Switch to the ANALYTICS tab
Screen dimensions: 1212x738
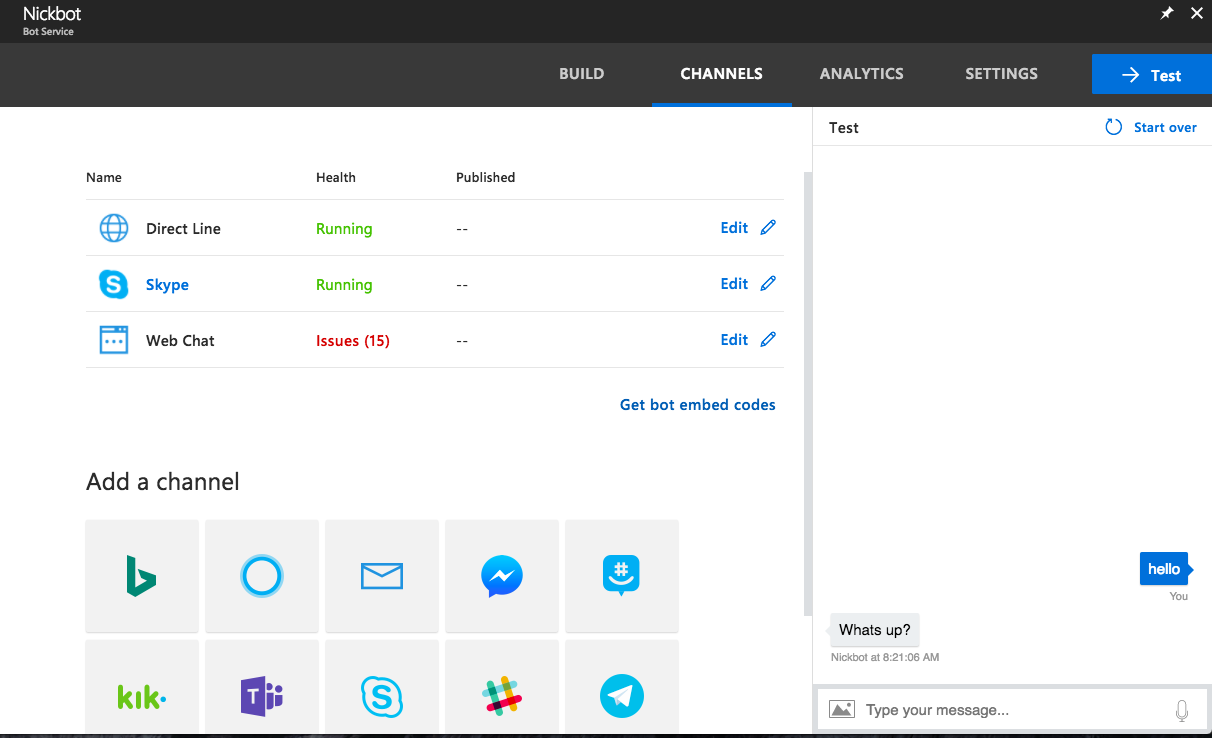click(x=862, y=74)
